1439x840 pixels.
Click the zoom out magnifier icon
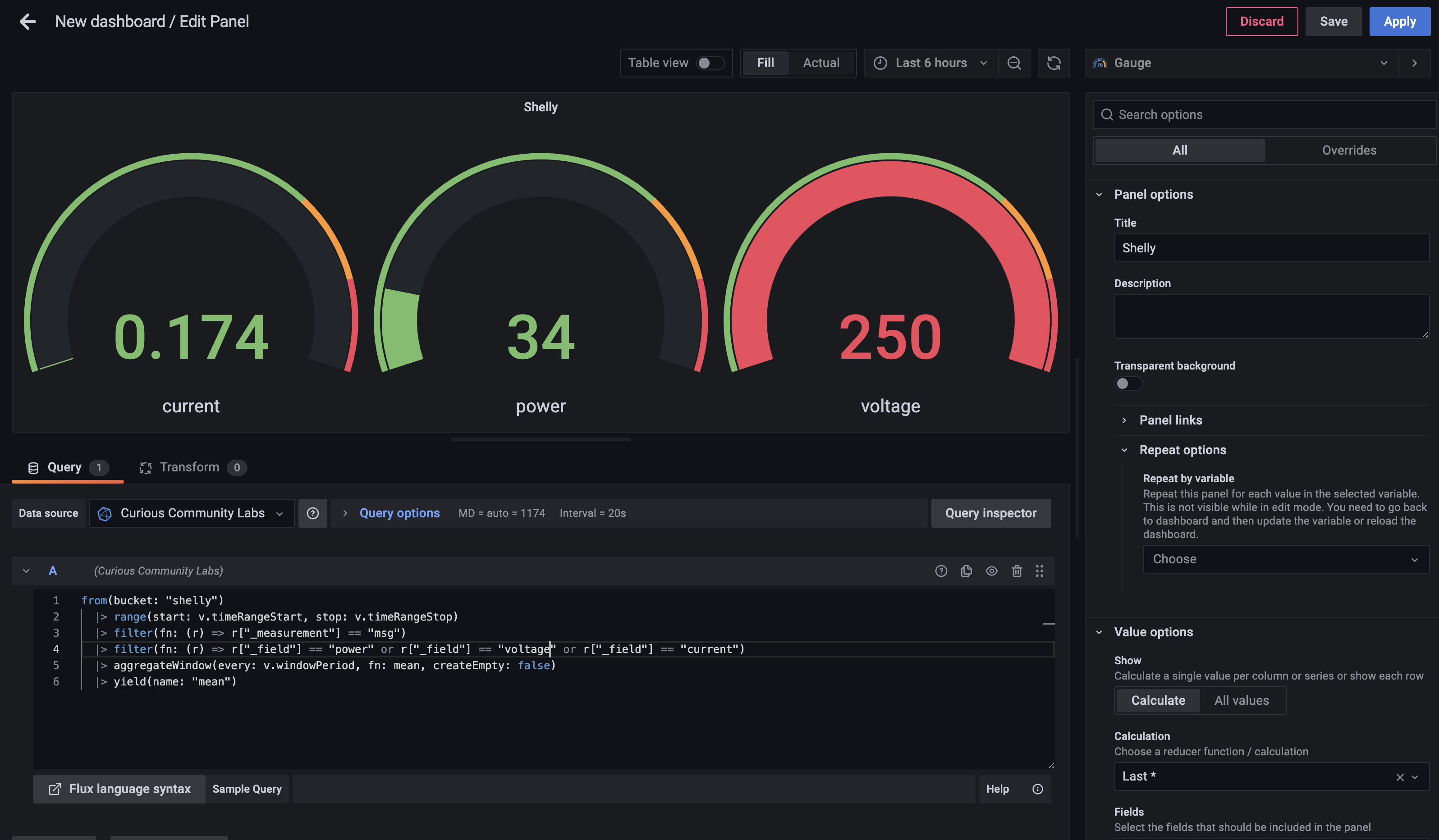click(x=1015, y=63)
